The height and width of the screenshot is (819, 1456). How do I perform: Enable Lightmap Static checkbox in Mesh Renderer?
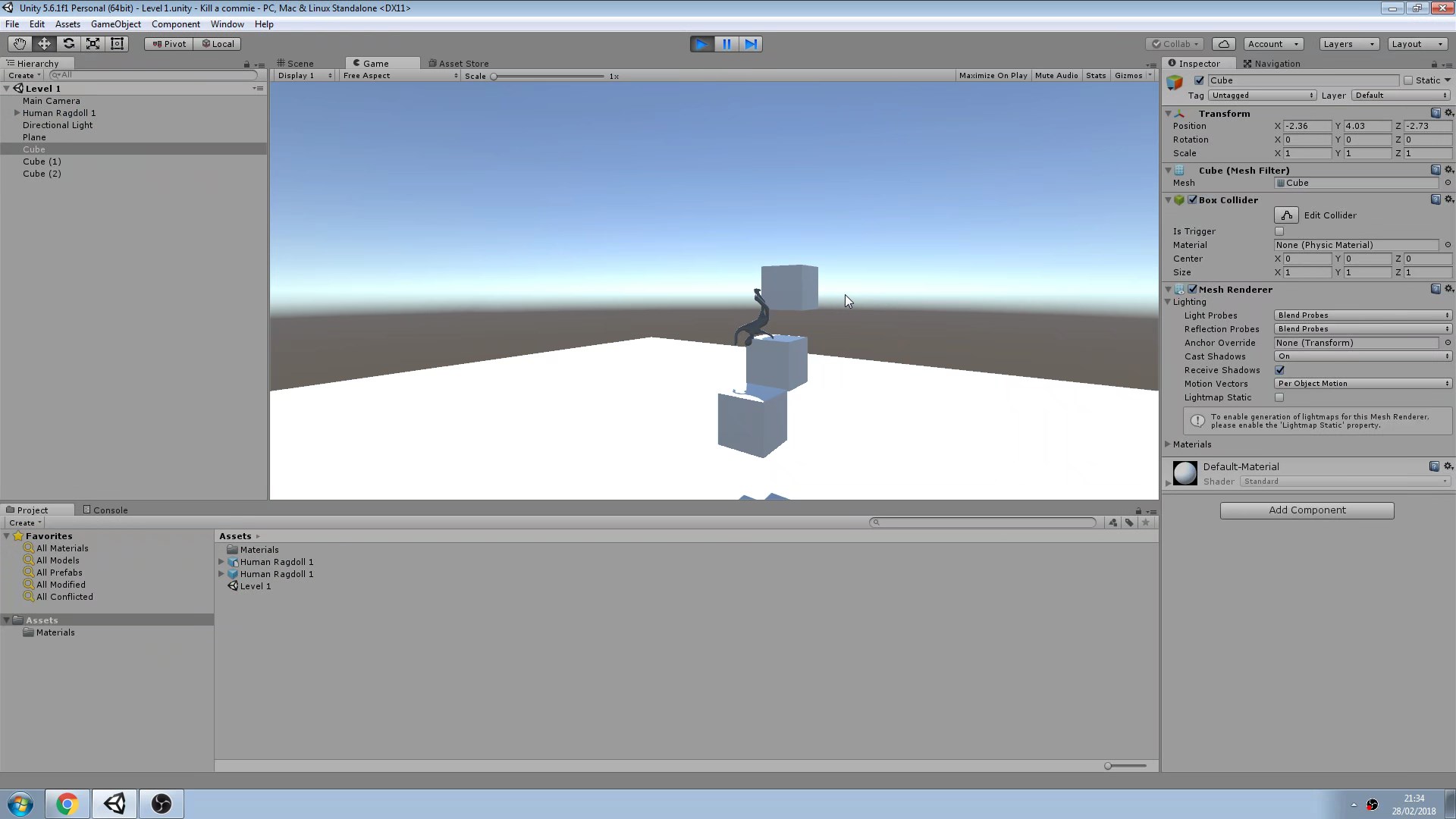1280,397
